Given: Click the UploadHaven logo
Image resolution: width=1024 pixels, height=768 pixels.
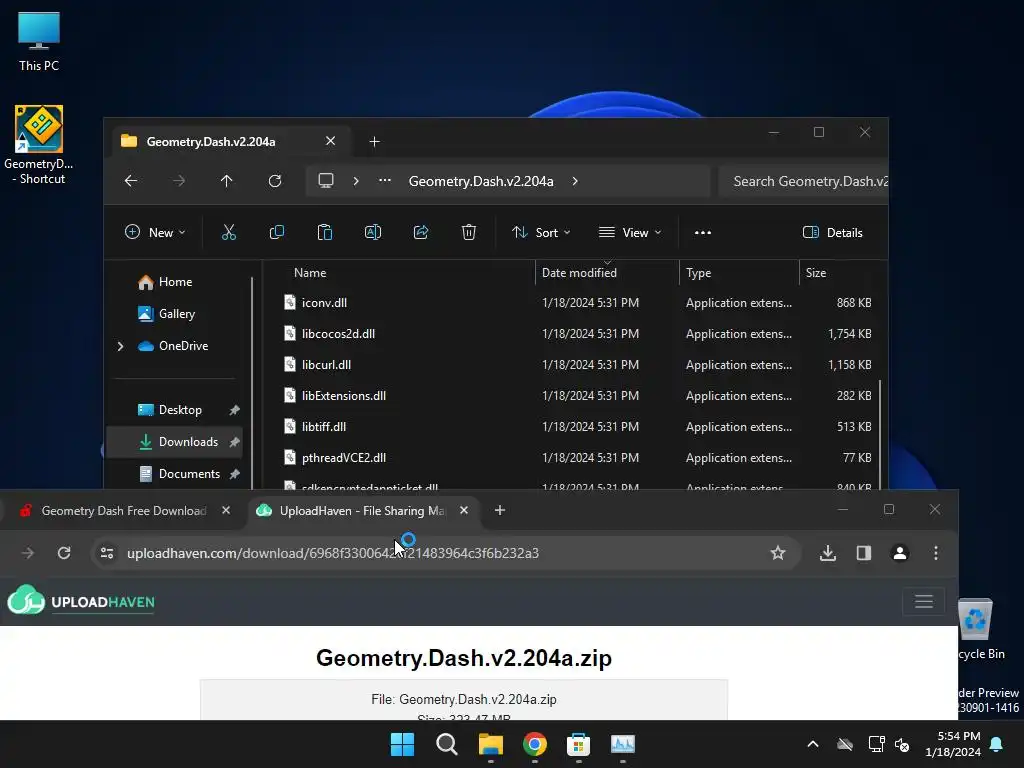Looking at the screenshot, I should pyautogui.click(x=81, y=601).
